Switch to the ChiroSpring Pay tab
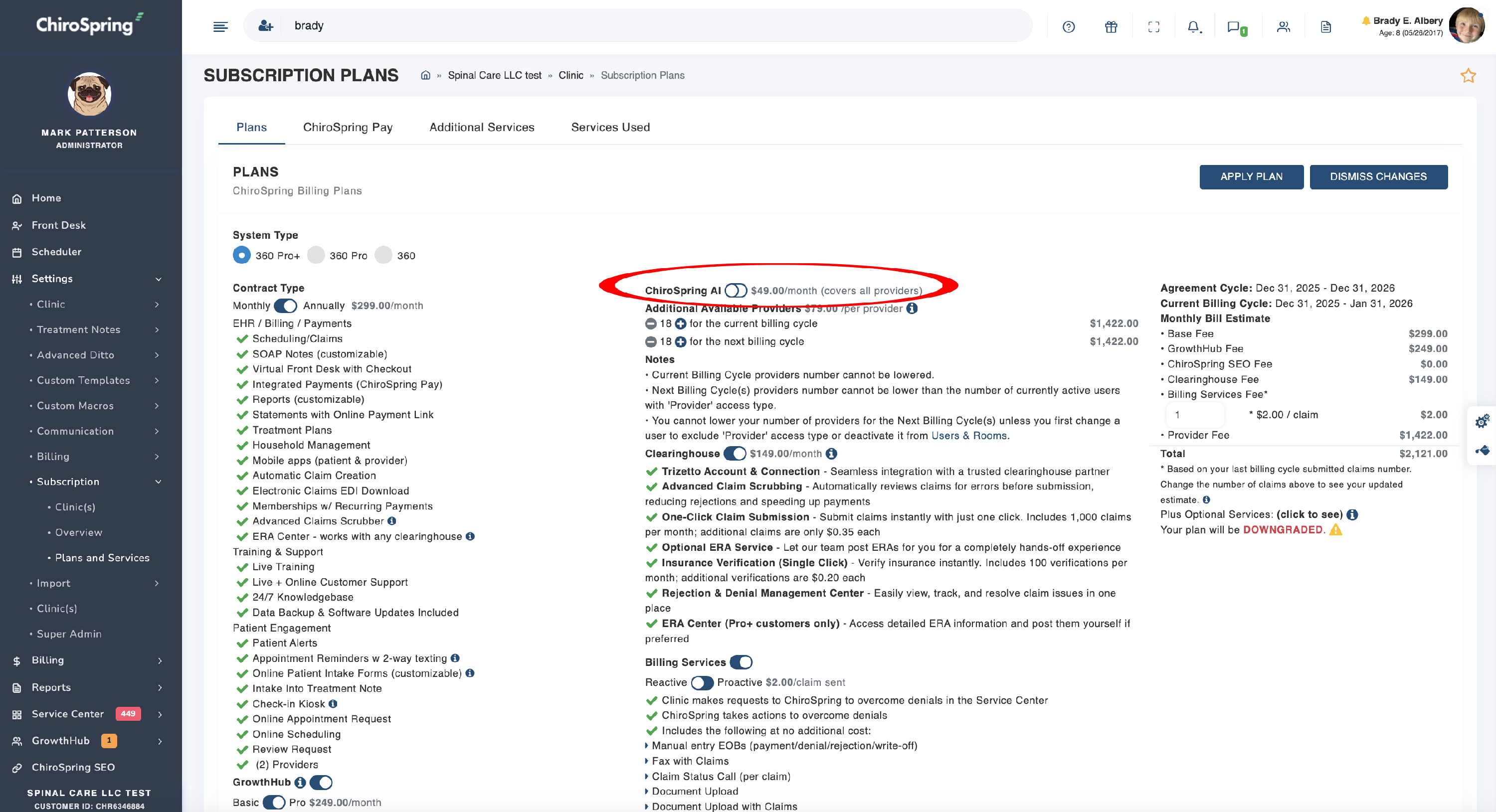This screenshot has width=1496, height=812. click(x=347, y=127)
